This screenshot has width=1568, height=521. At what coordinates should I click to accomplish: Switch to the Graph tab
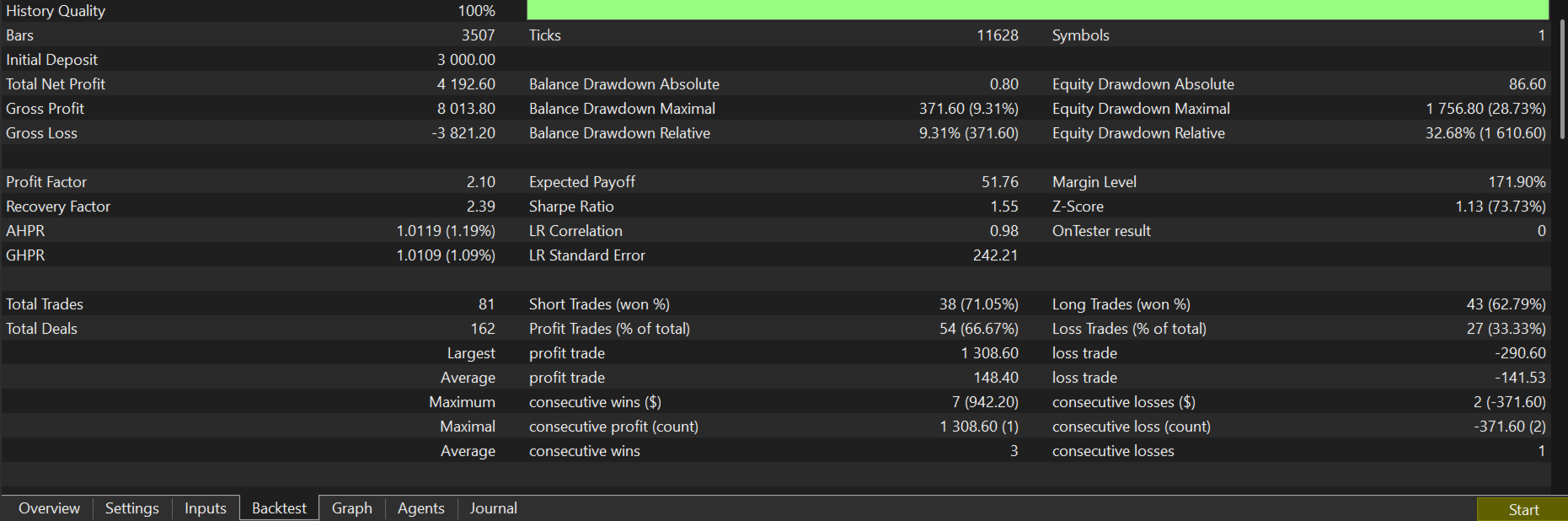(x=352, y=508)
